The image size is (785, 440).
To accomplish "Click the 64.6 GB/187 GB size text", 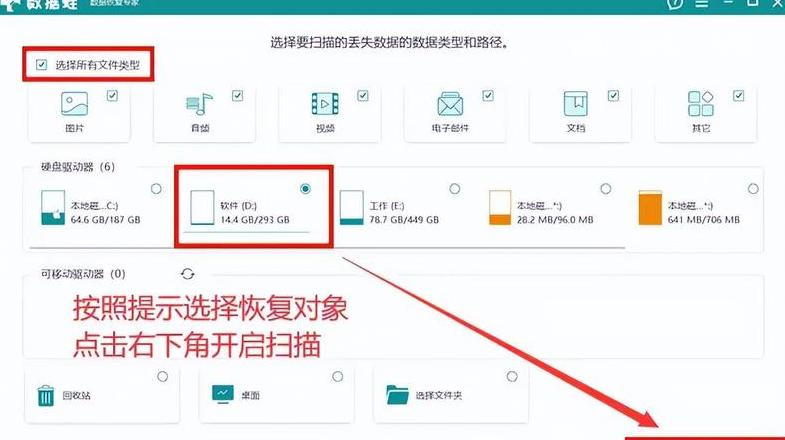I will click(106, 220).
